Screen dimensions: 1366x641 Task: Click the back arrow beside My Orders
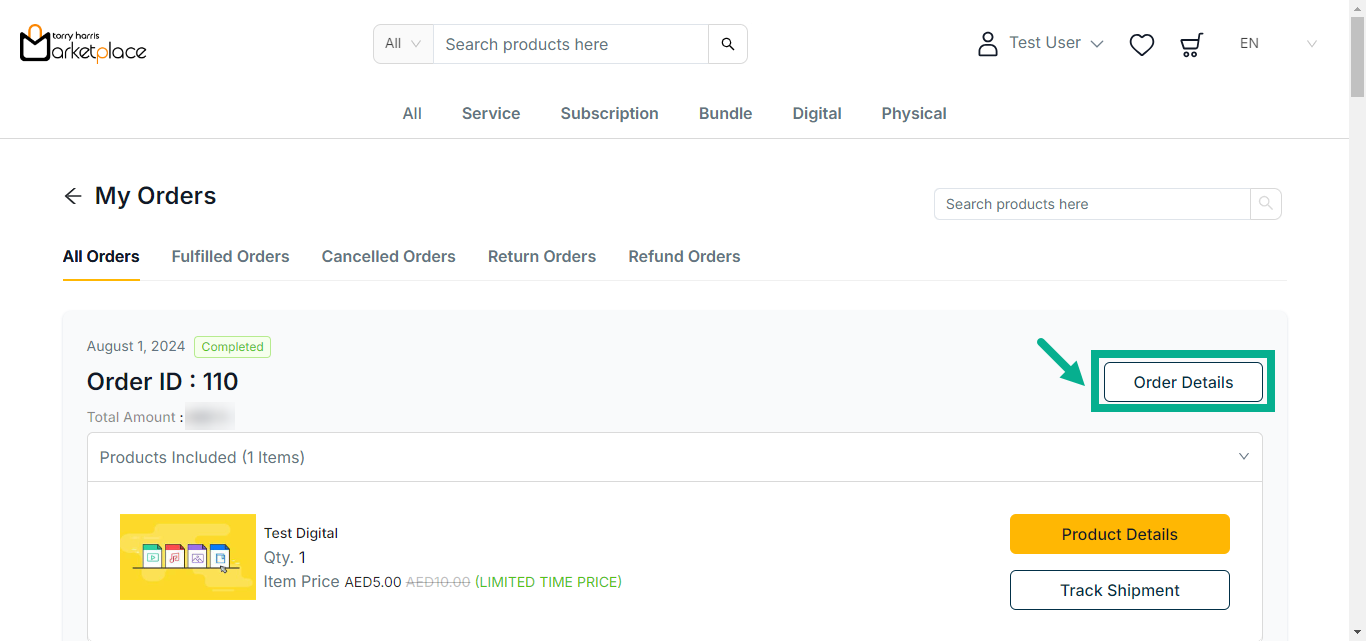tap(72, 196)
